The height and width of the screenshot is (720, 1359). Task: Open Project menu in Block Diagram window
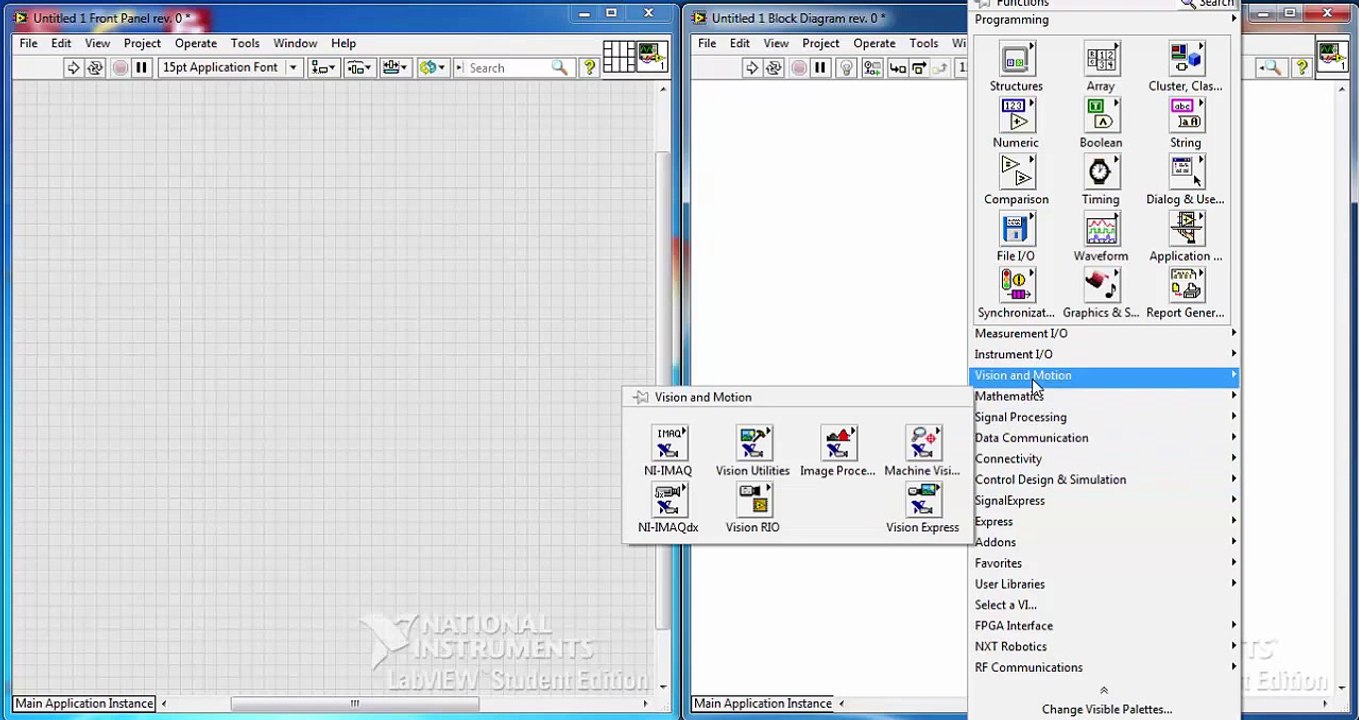[x=820, y=43]
